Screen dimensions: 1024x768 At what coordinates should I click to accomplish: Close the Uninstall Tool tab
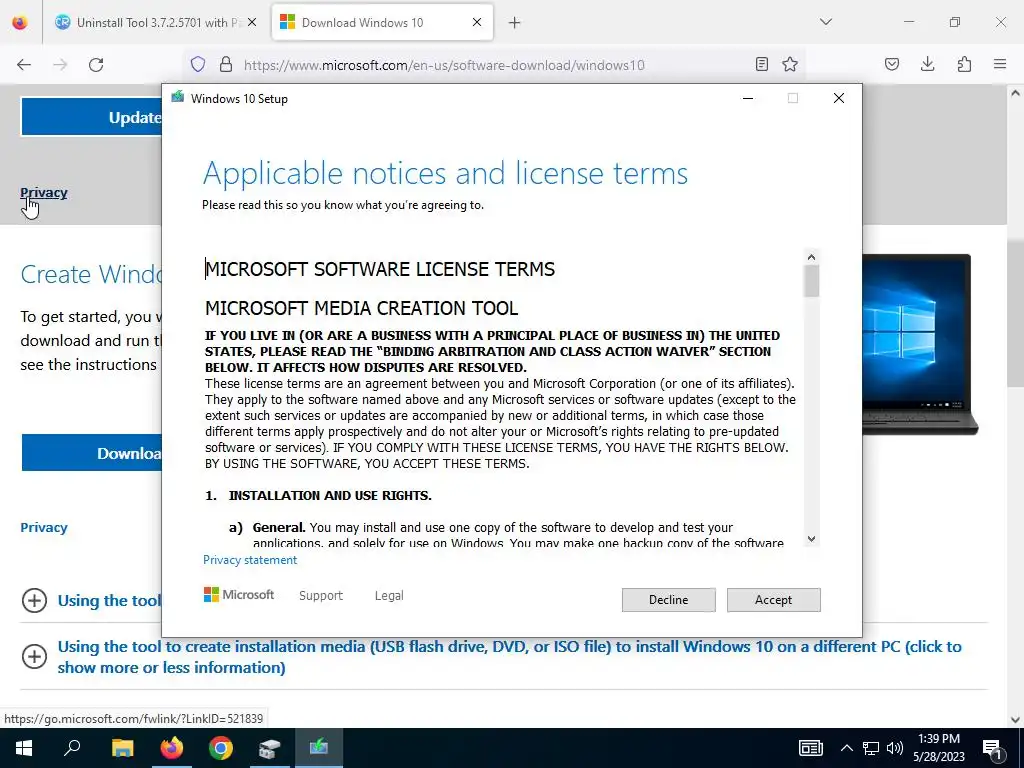coord(252,23)
